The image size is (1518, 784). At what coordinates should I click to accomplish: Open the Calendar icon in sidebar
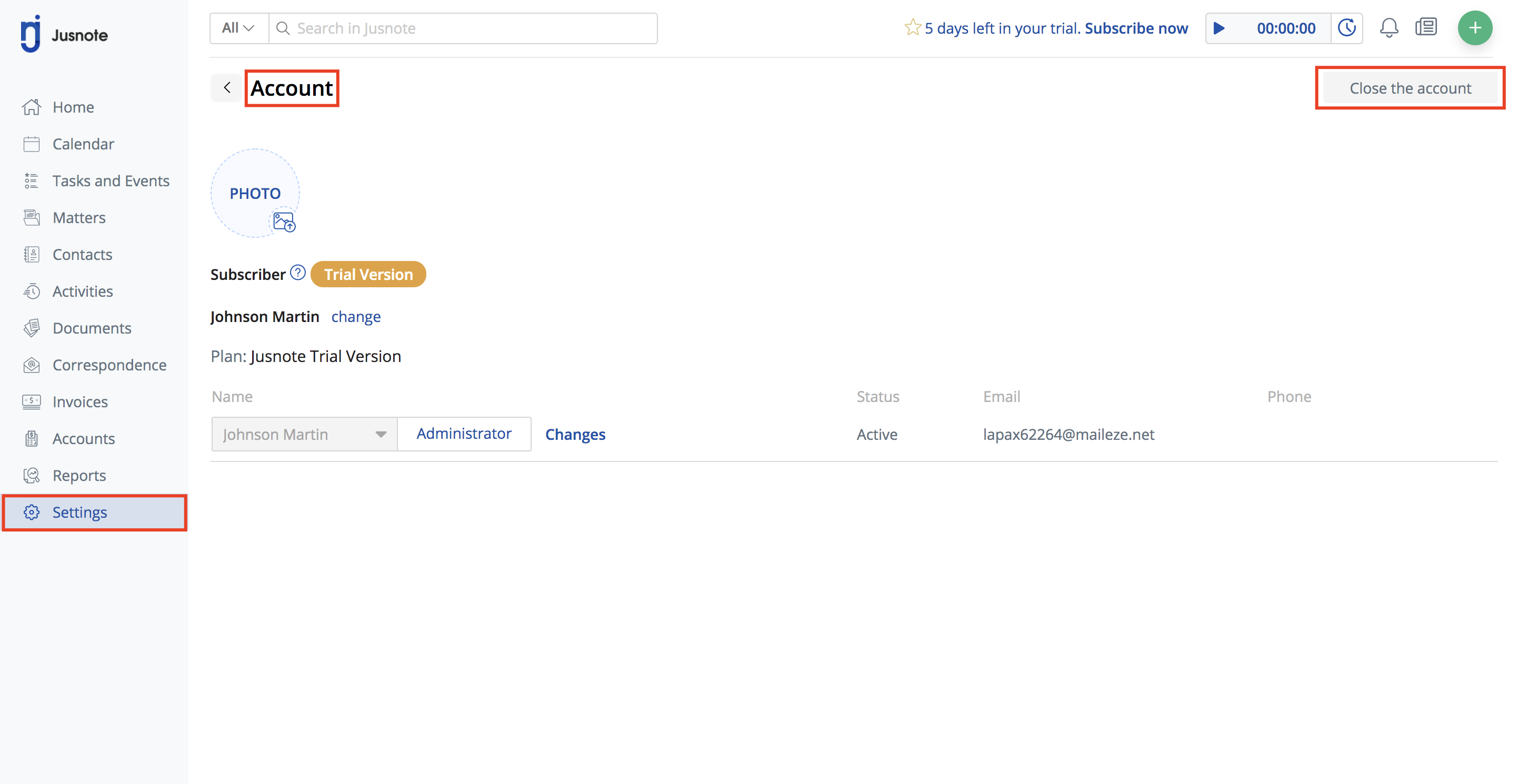(32, 144)
